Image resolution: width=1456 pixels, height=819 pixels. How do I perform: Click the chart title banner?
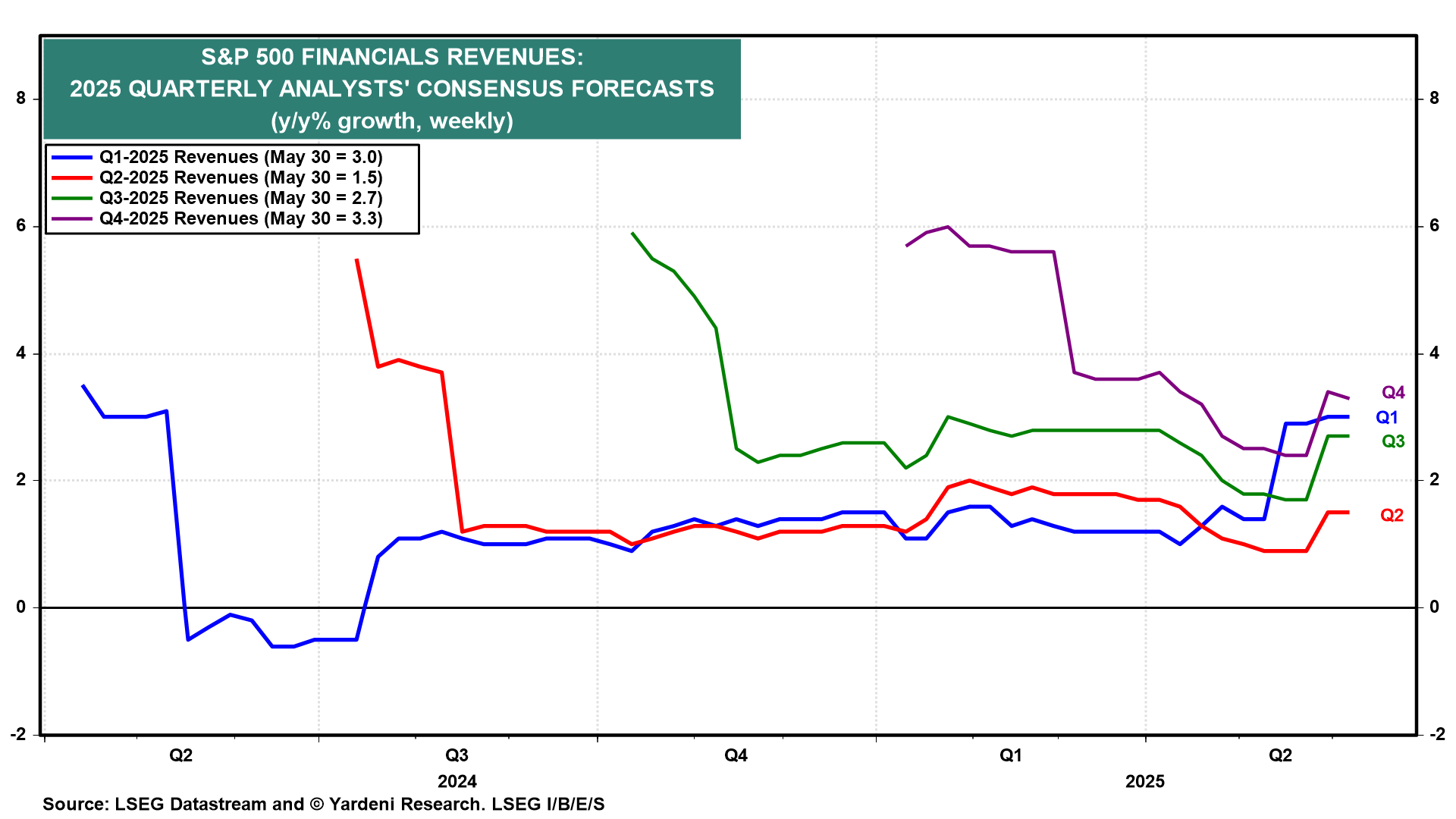392,89
